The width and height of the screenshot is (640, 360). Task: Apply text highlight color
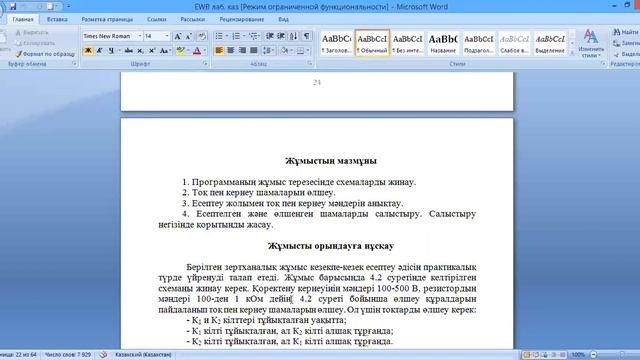[180, 51]
